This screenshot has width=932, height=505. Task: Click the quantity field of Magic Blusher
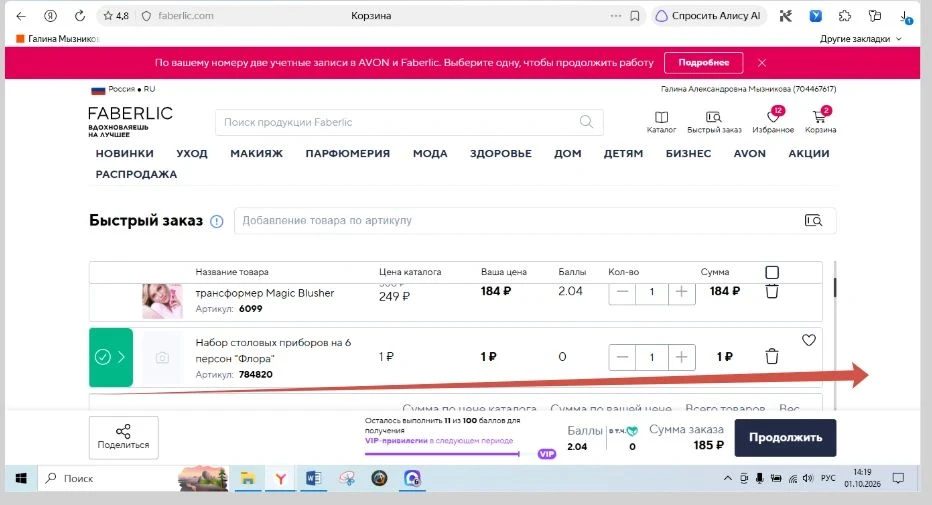(652, 292)
